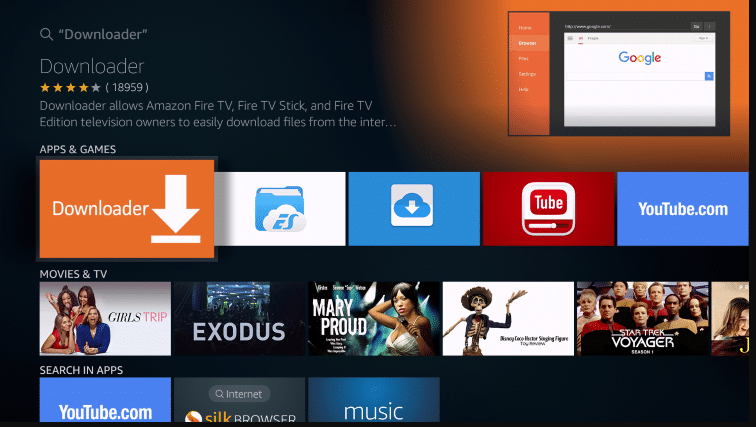Open the blue cloud download app

click(x=411, y=208)
